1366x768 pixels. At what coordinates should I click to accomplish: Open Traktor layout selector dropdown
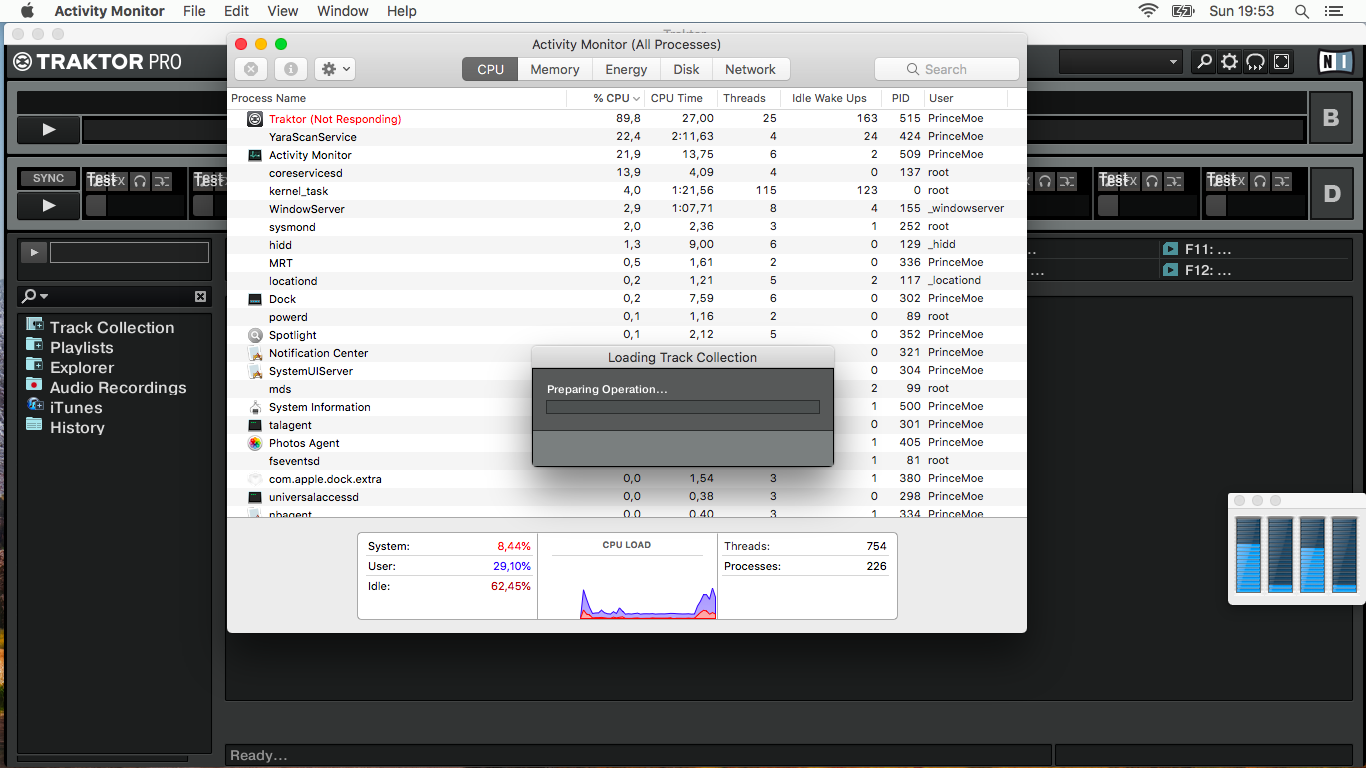point(1121,61)
